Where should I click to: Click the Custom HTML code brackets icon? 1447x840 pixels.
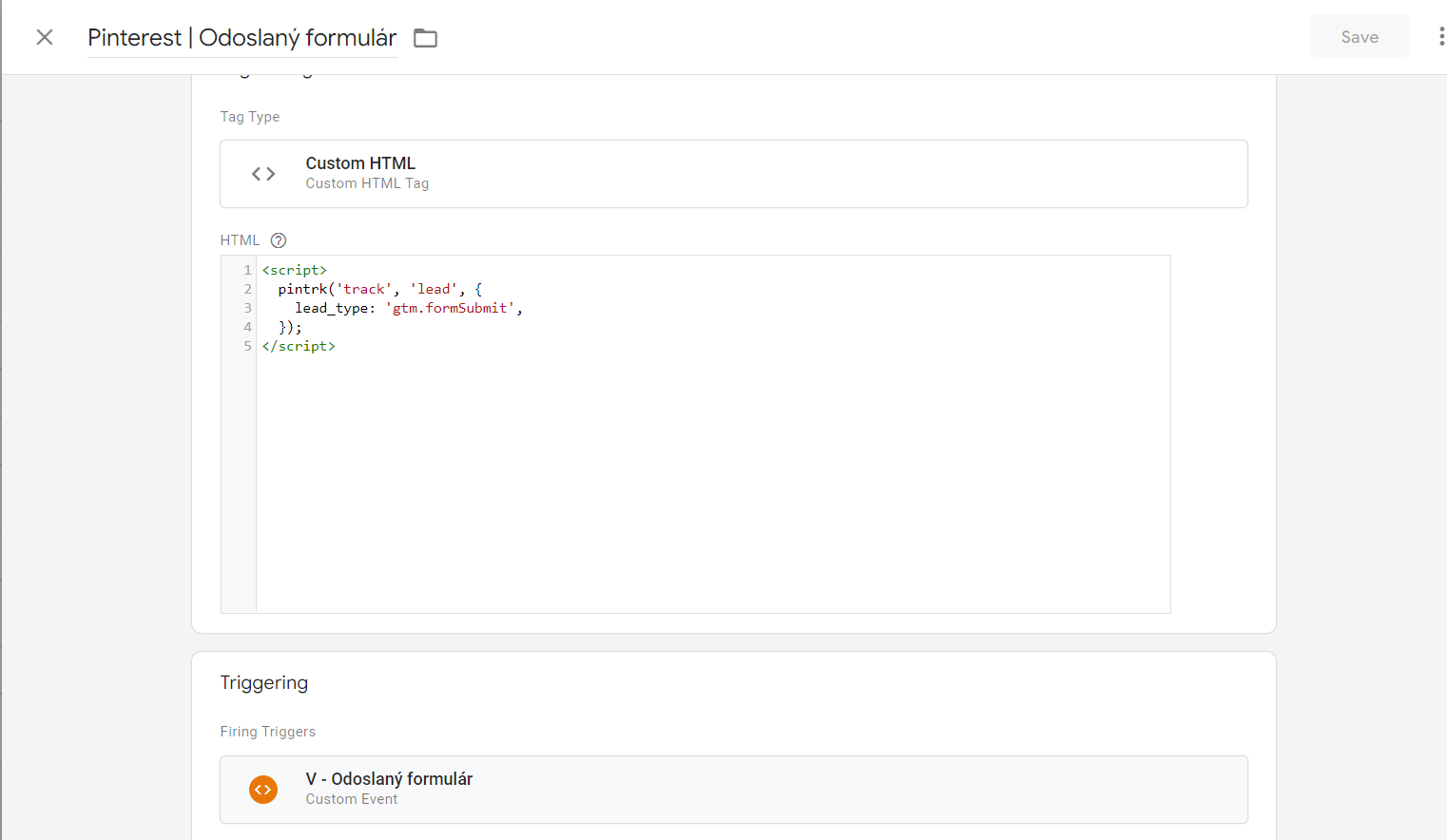(x=263, y=174)
